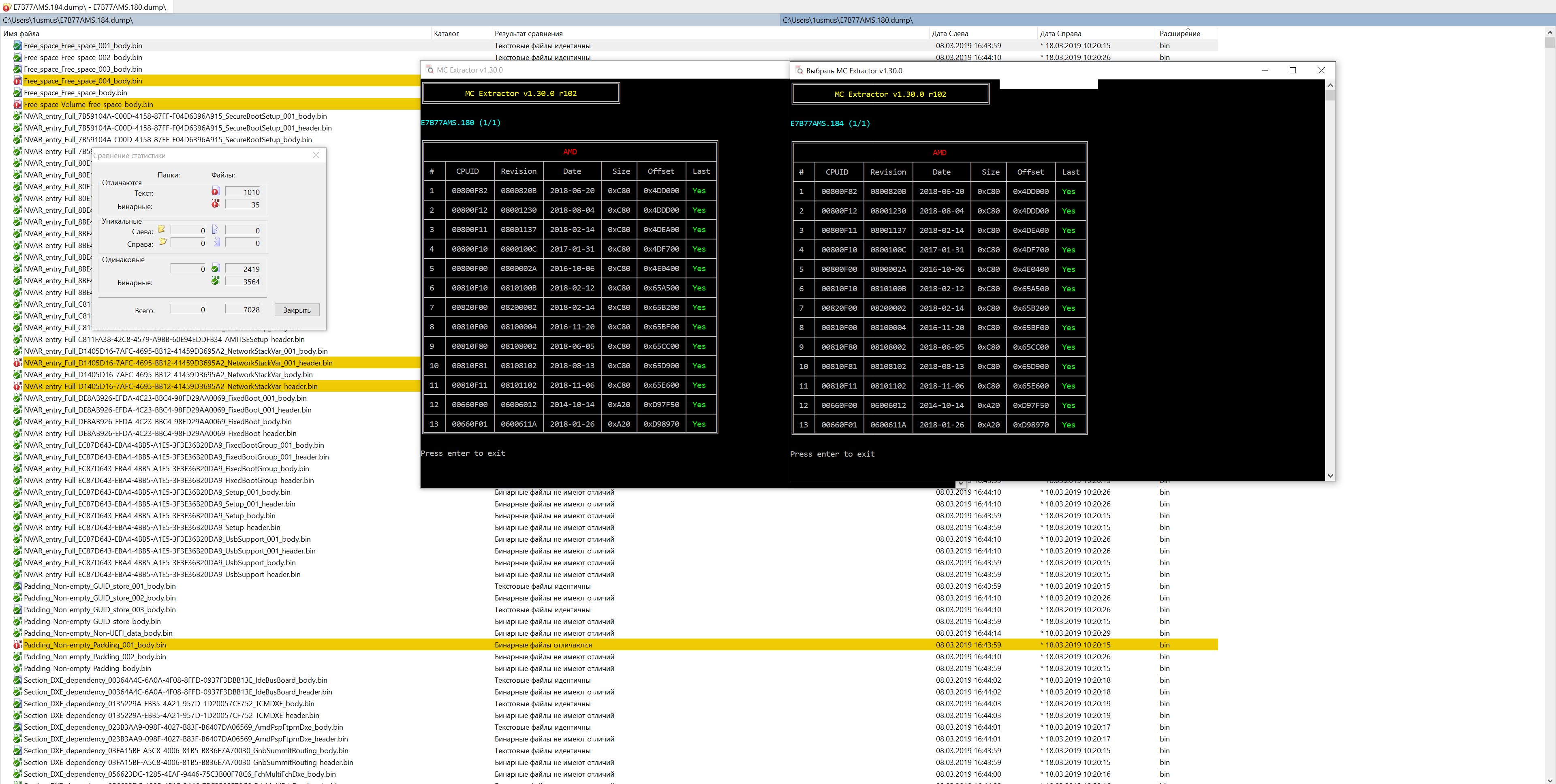Click the right folder path header E7B77AMS.180.dump
The image size is (1556, 784).
pos(847,20)
